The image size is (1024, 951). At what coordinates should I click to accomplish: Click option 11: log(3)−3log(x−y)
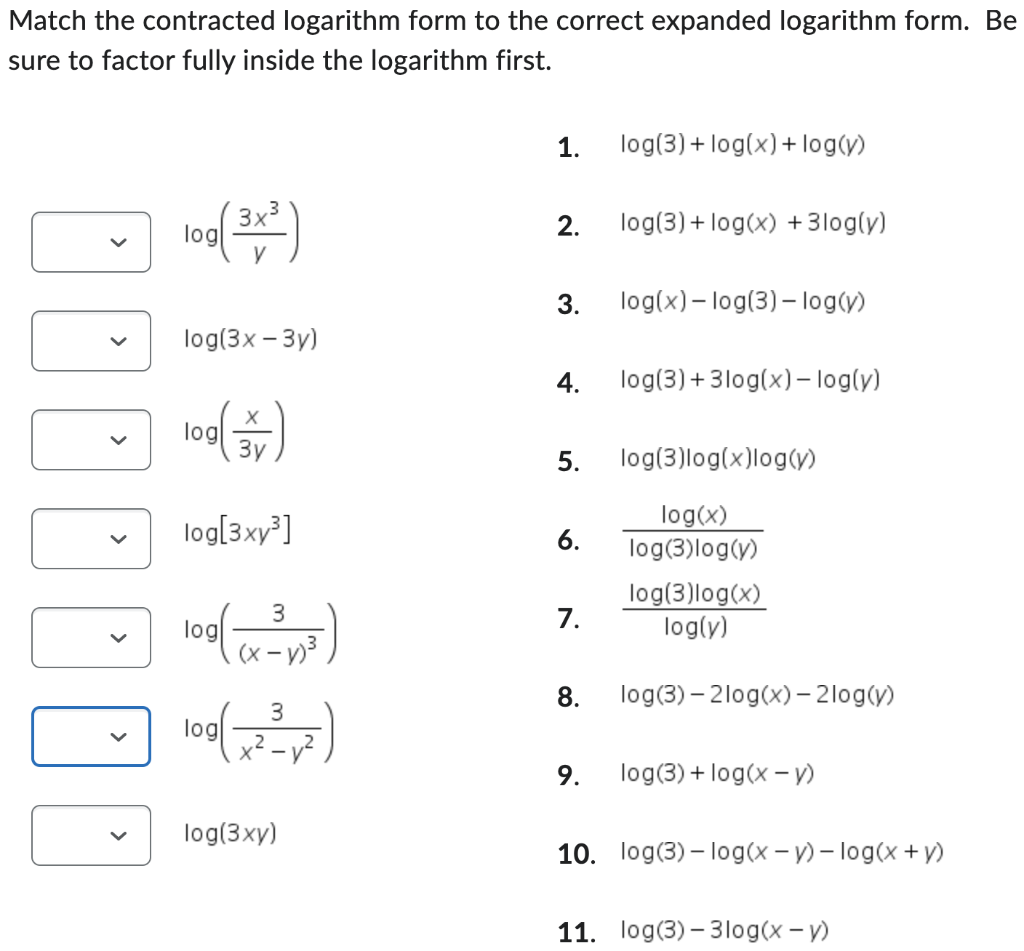tap(724, 929)
